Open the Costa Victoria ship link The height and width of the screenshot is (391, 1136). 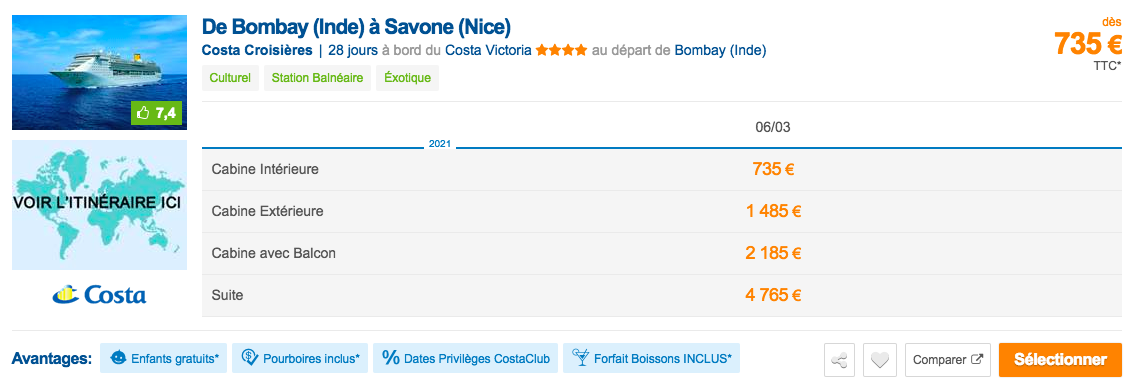tap(489, 51)
